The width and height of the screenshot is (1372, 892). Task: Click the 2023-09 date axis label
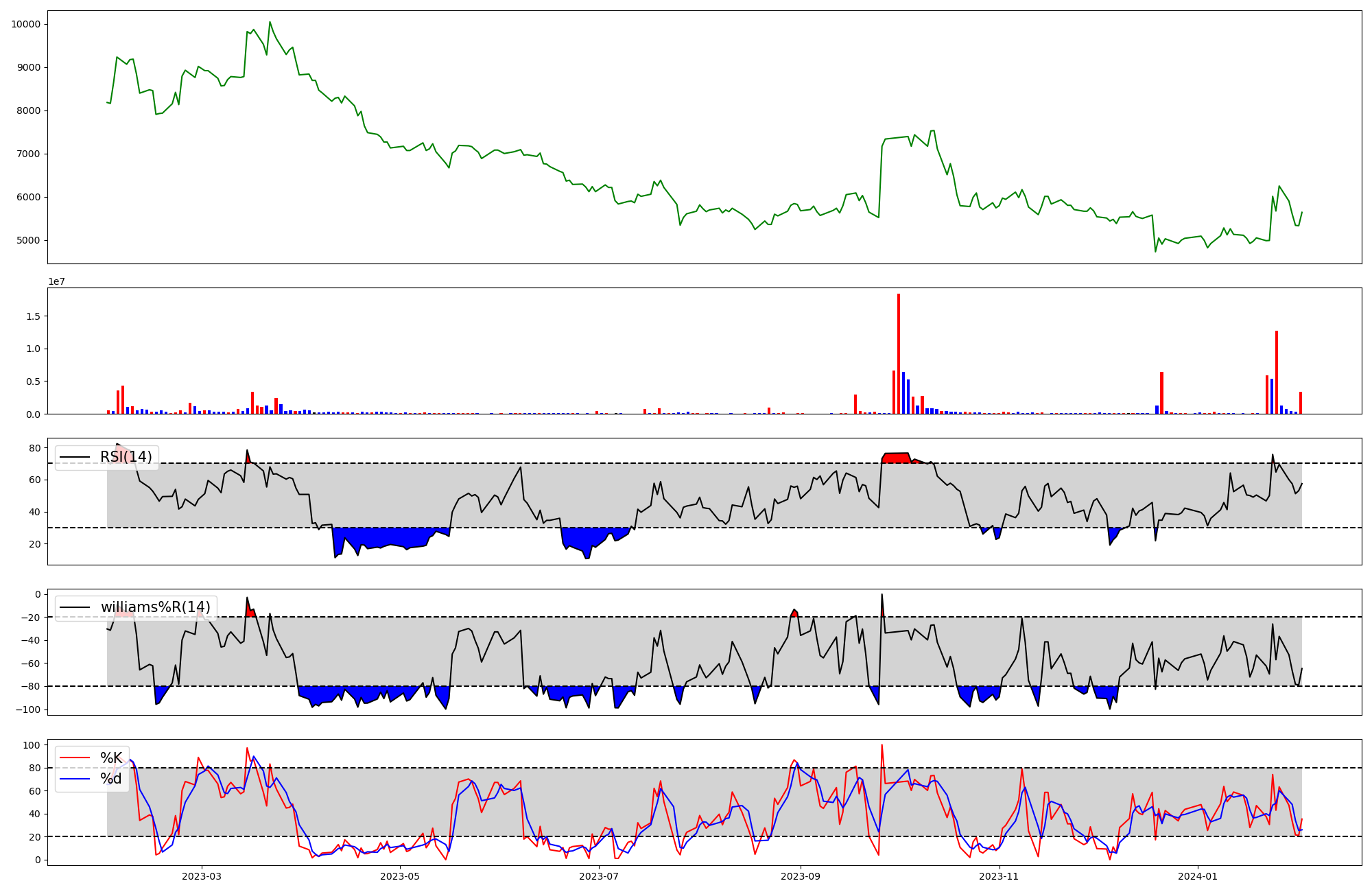800,876
